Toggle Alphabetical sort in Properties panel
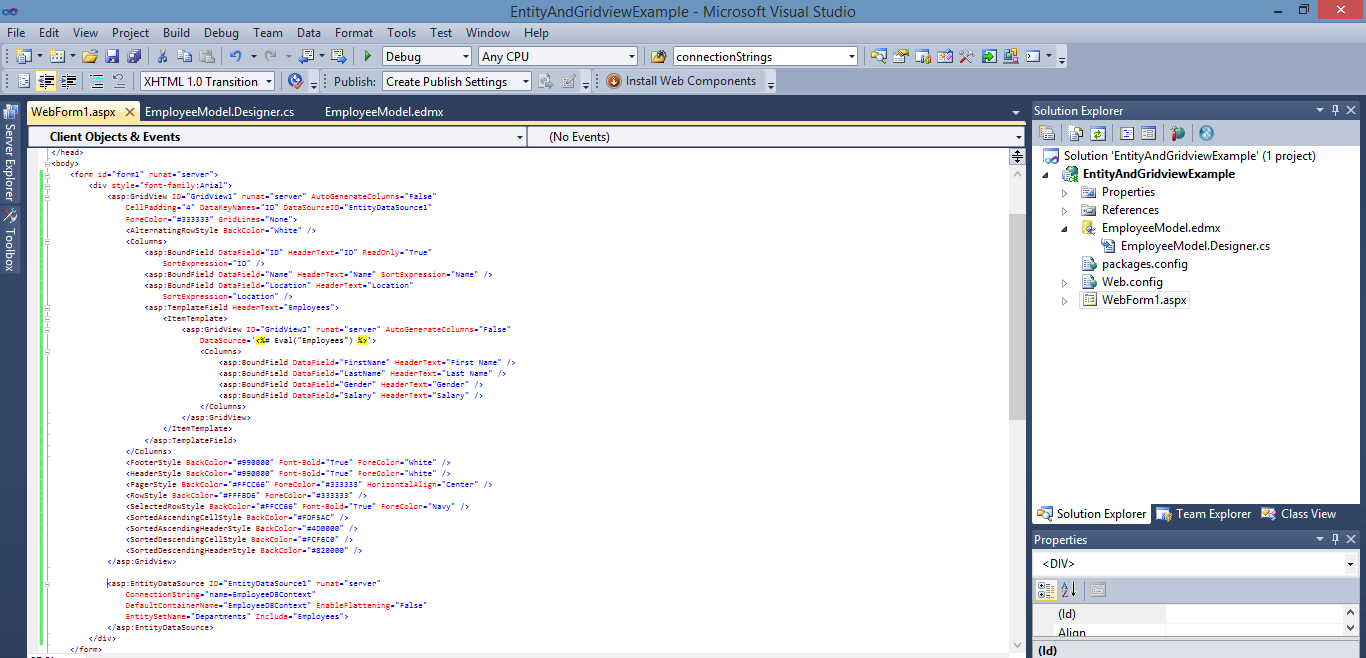The width and height of the screenshot is (1366, 658). pyautogui.click(x=1067, y=590)
